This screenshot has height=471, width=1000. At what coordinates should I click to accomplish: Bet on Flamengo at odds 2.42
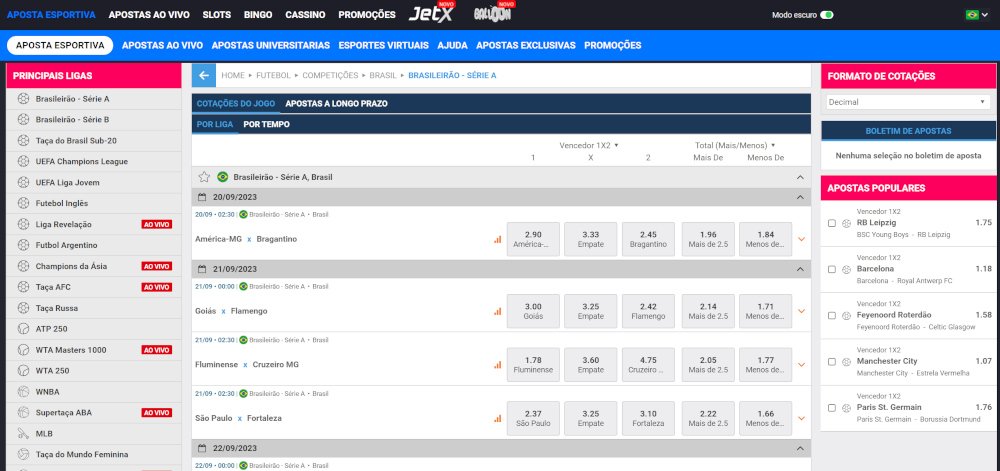tap(647, 311)
